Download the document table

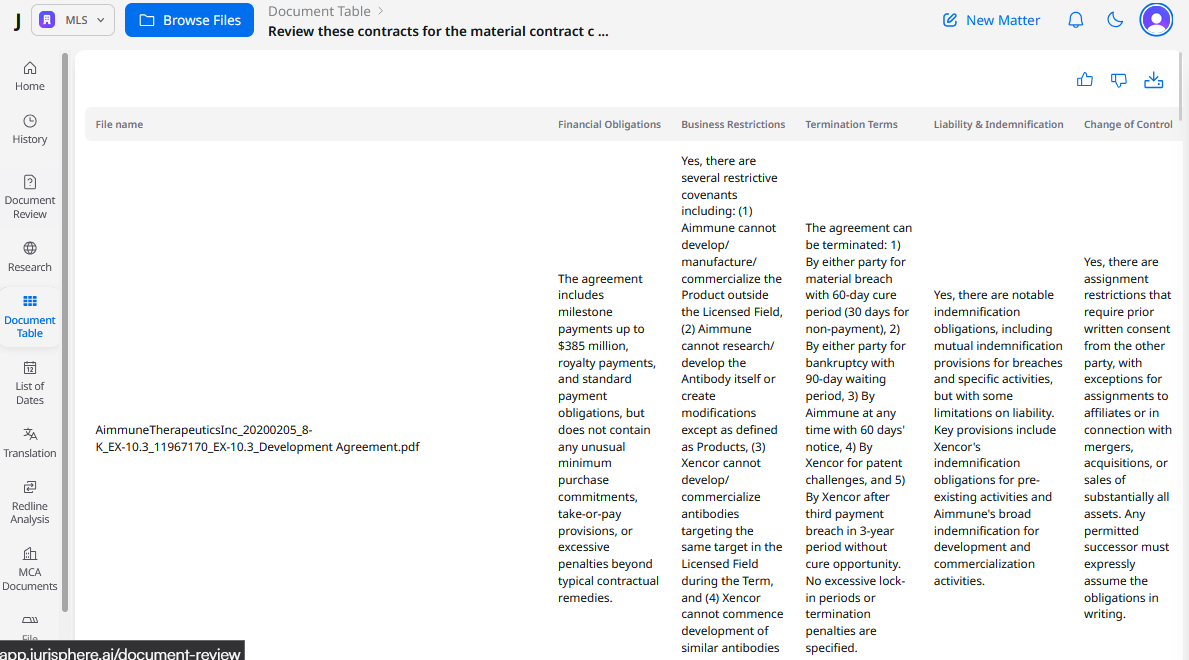(x=1153, y=80)
